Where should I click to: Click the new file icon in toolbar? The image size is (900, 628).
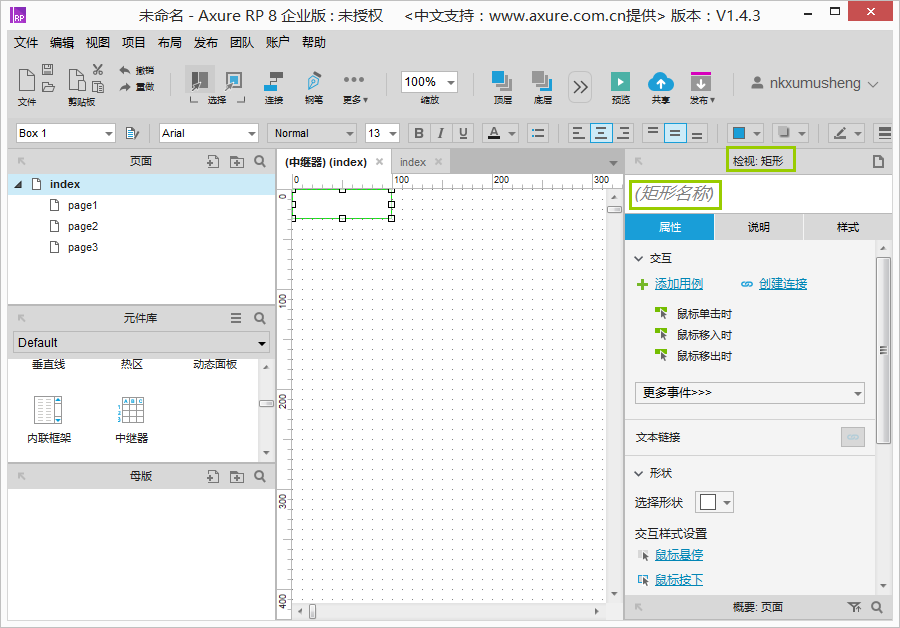[26, 80]
